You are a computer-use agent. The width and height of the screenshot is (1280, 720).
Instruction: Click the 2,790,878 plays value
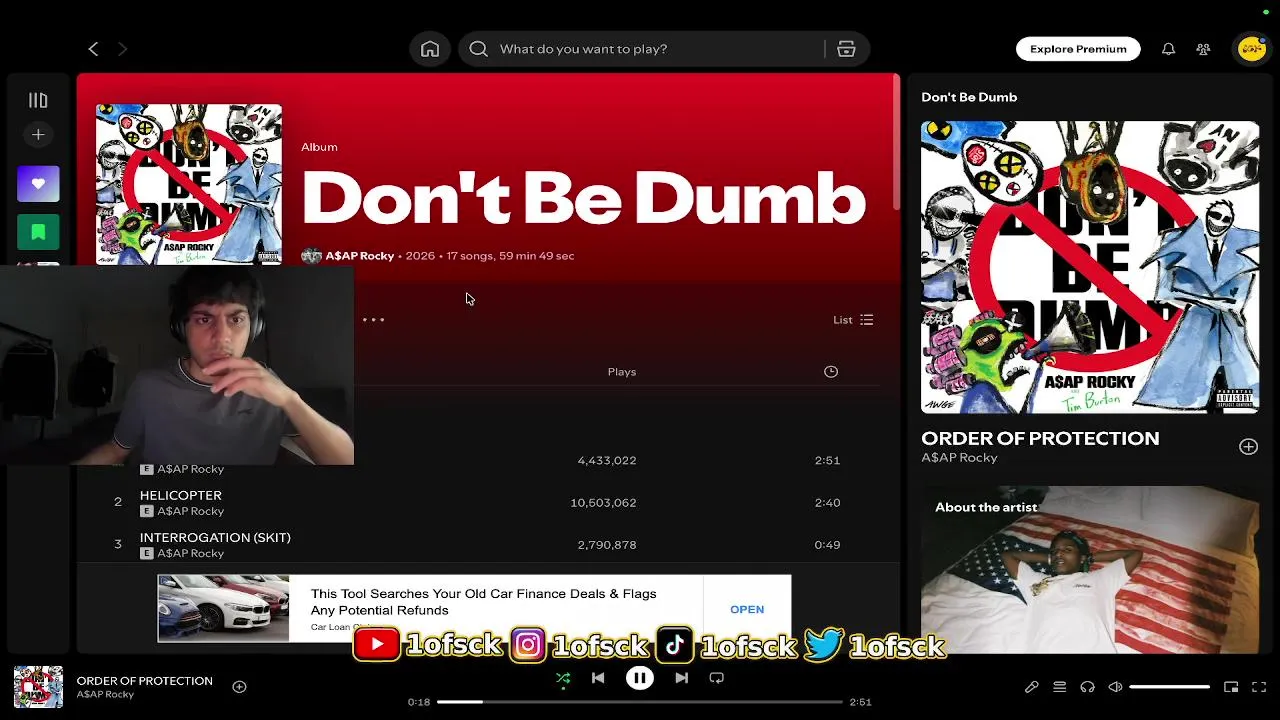(607, 545)
